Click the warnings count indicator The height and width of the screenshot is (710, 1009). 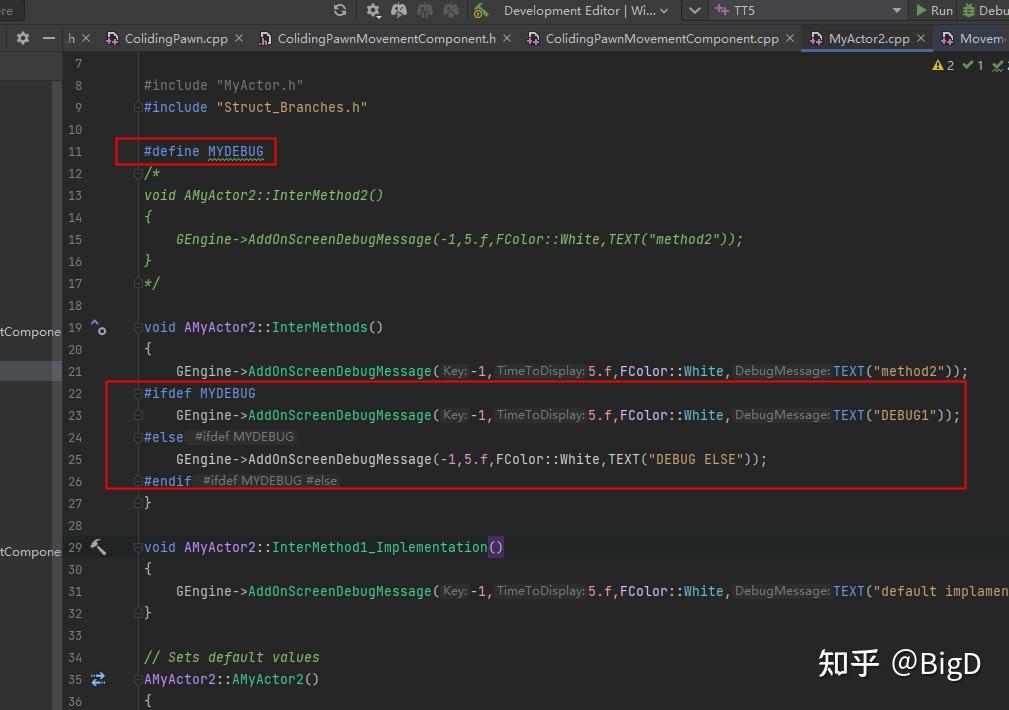943,65
